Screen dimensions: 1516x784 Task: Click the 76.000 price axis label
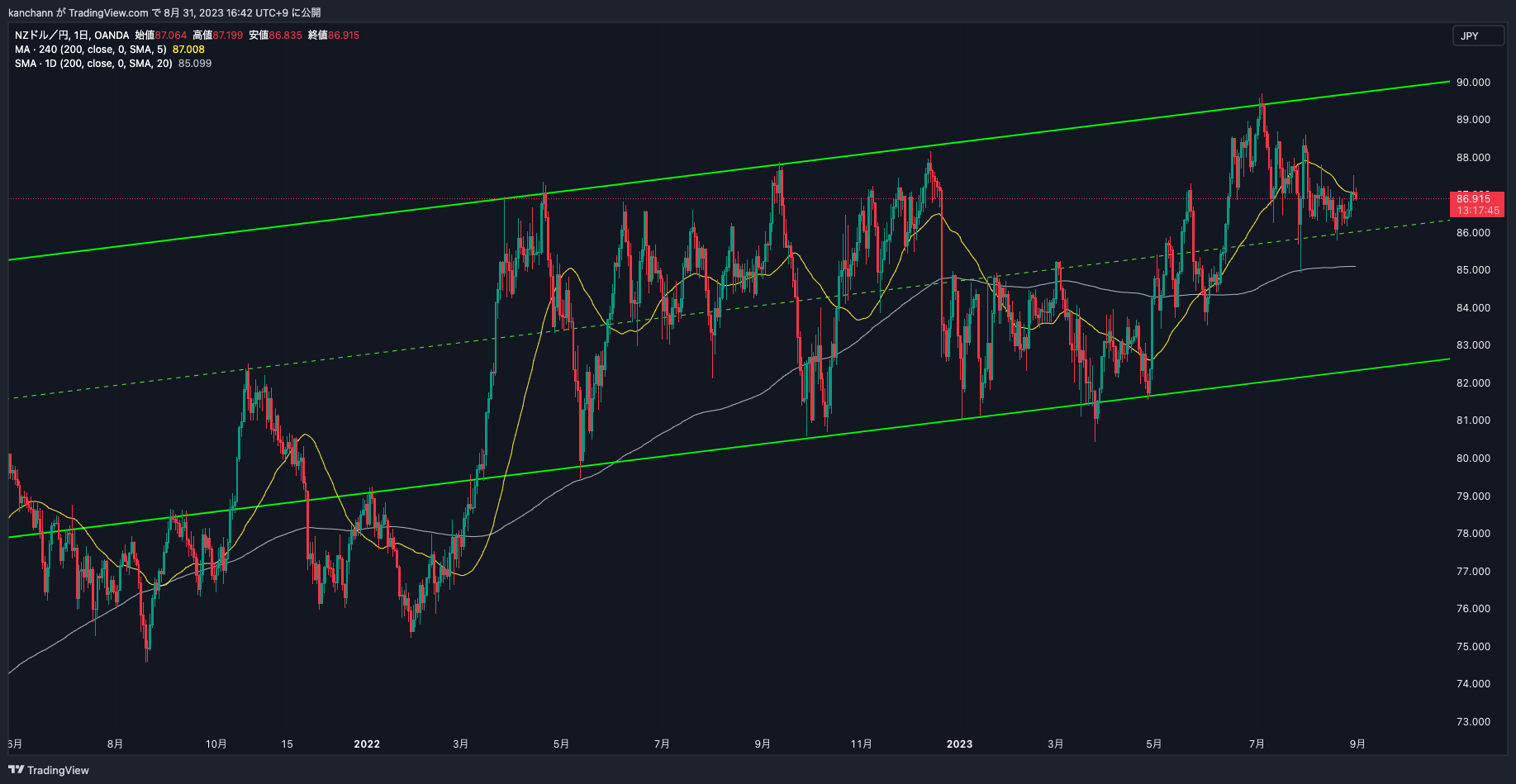(x=1473, y=609)
